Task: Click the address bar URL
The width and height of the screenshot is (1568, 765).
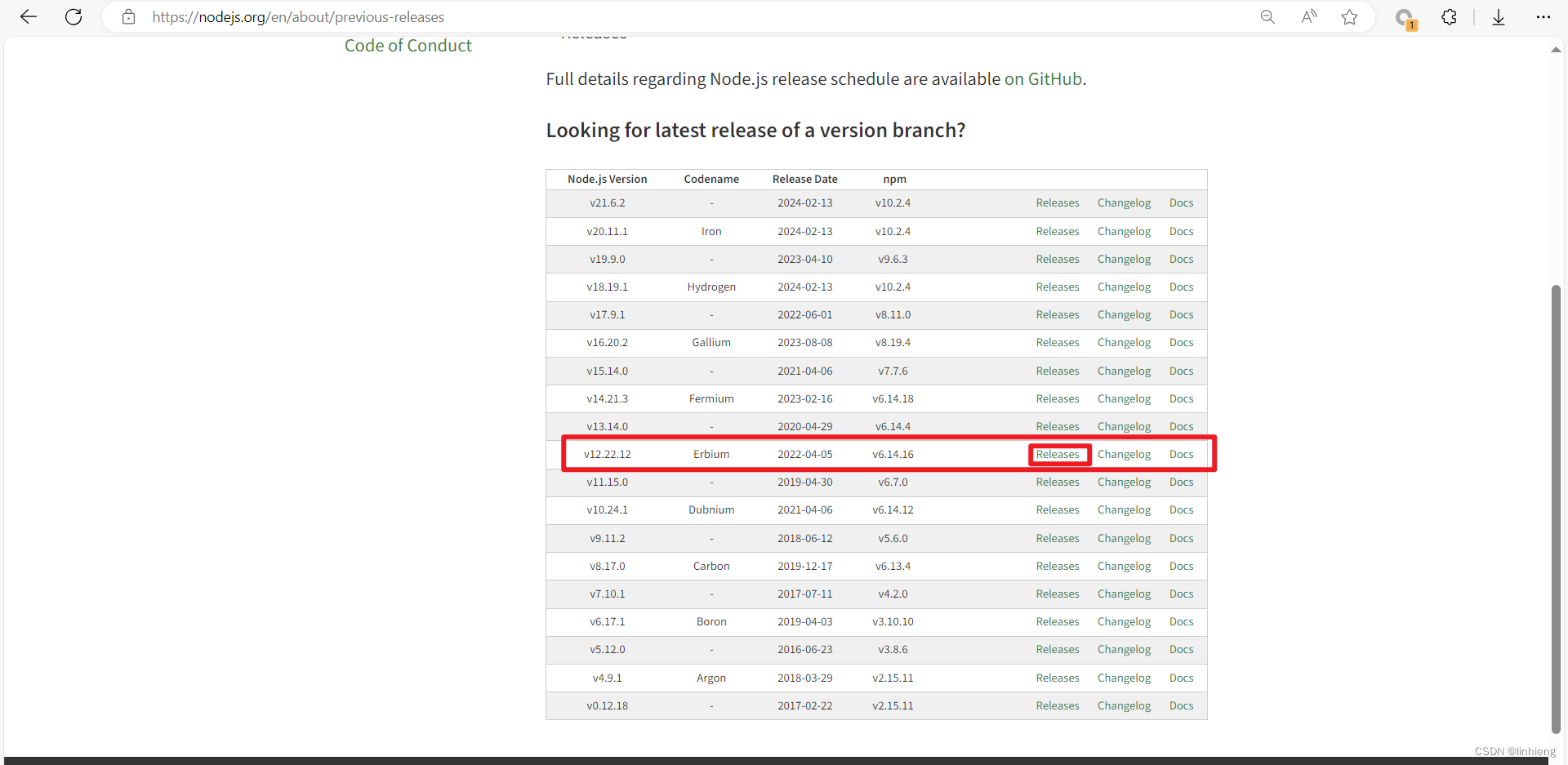Action: (298, 17)
